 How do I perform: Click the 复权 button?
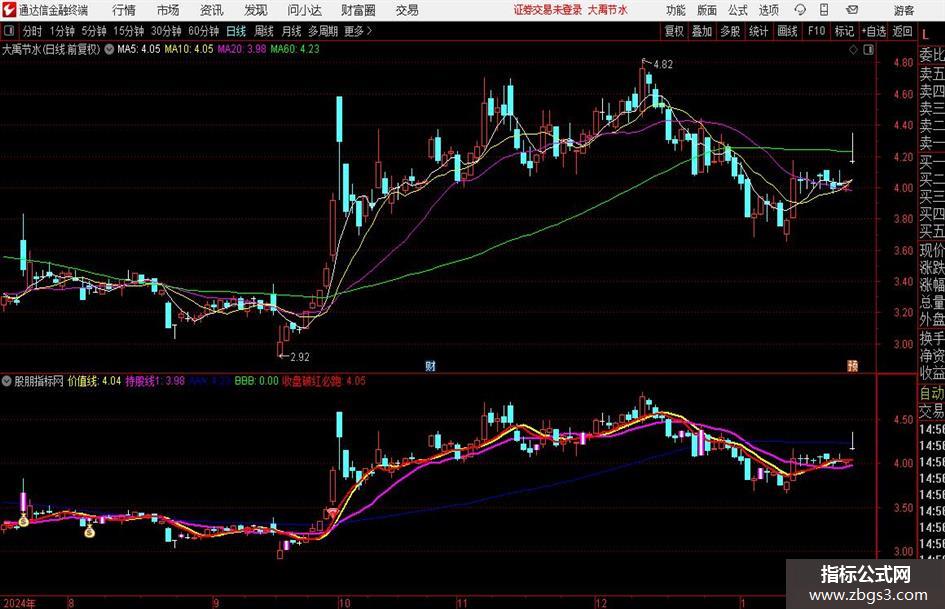(x=674, y=31)
